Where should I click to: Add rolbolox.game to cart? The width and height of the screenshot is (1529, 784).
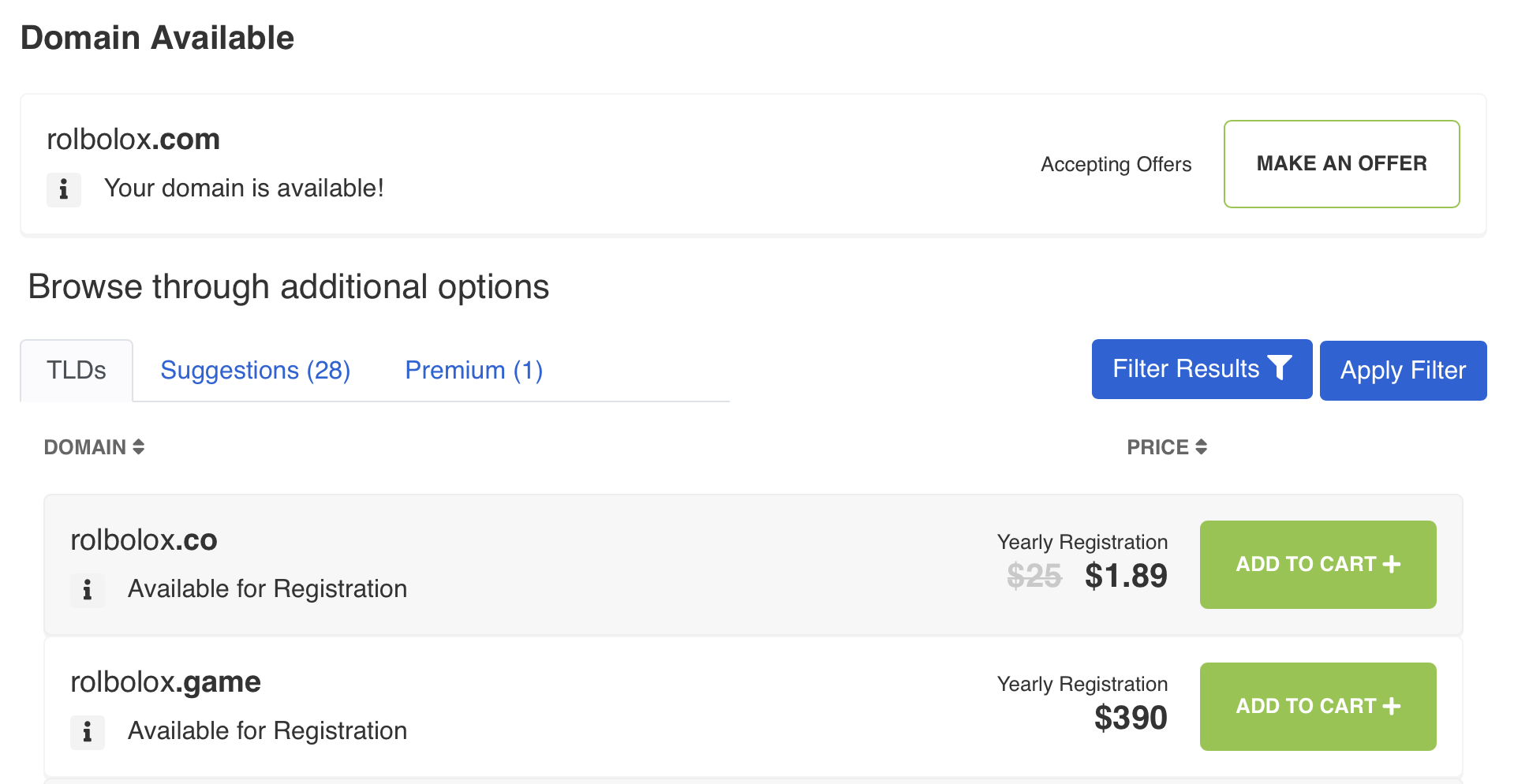point(1318,707)
